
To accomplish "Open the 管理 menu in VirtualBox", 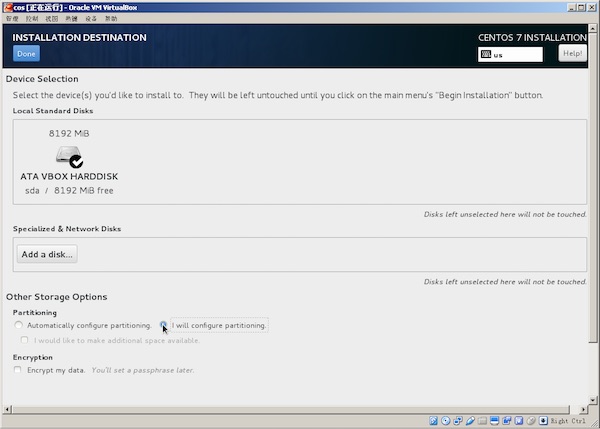I will tap(12, 19).
